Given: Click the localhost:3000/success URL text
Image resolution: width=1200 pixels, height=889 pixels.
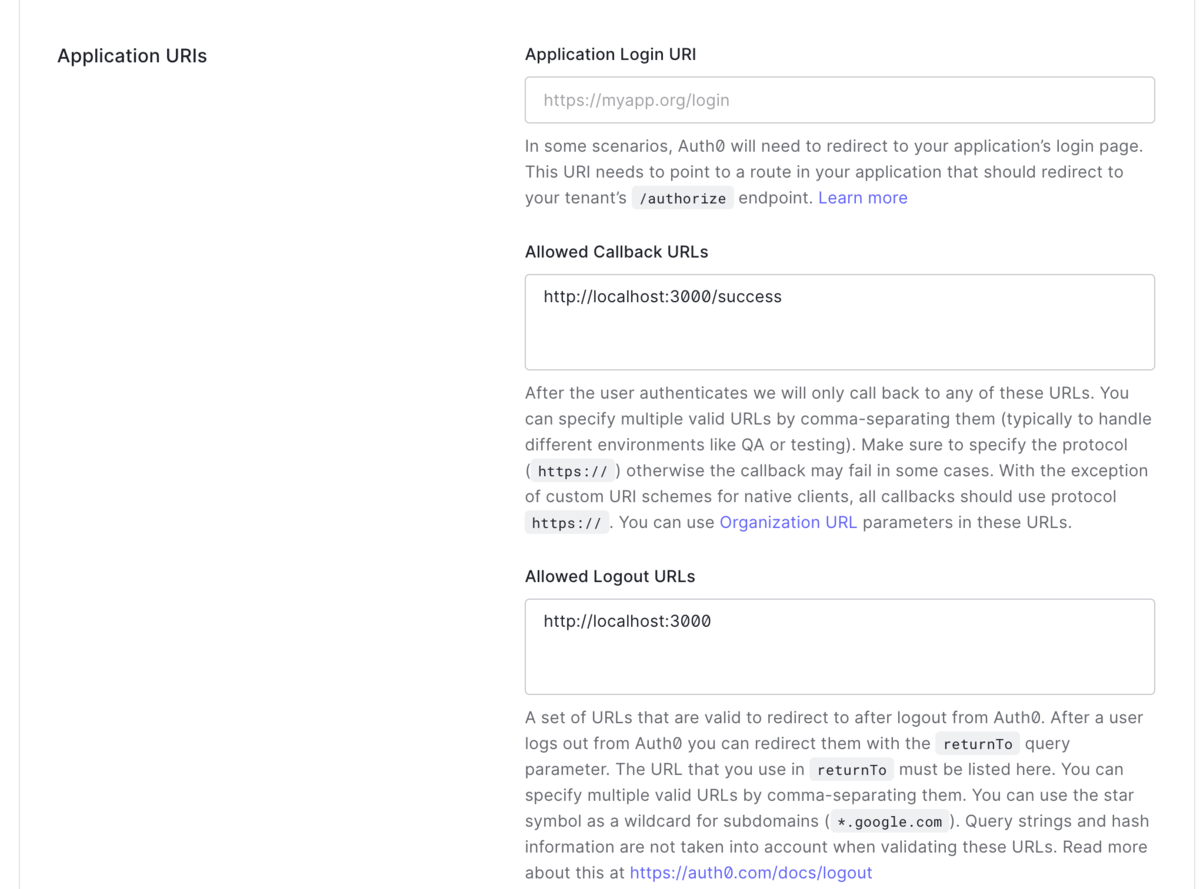Looking at the screenshot, I should (663, 296).
